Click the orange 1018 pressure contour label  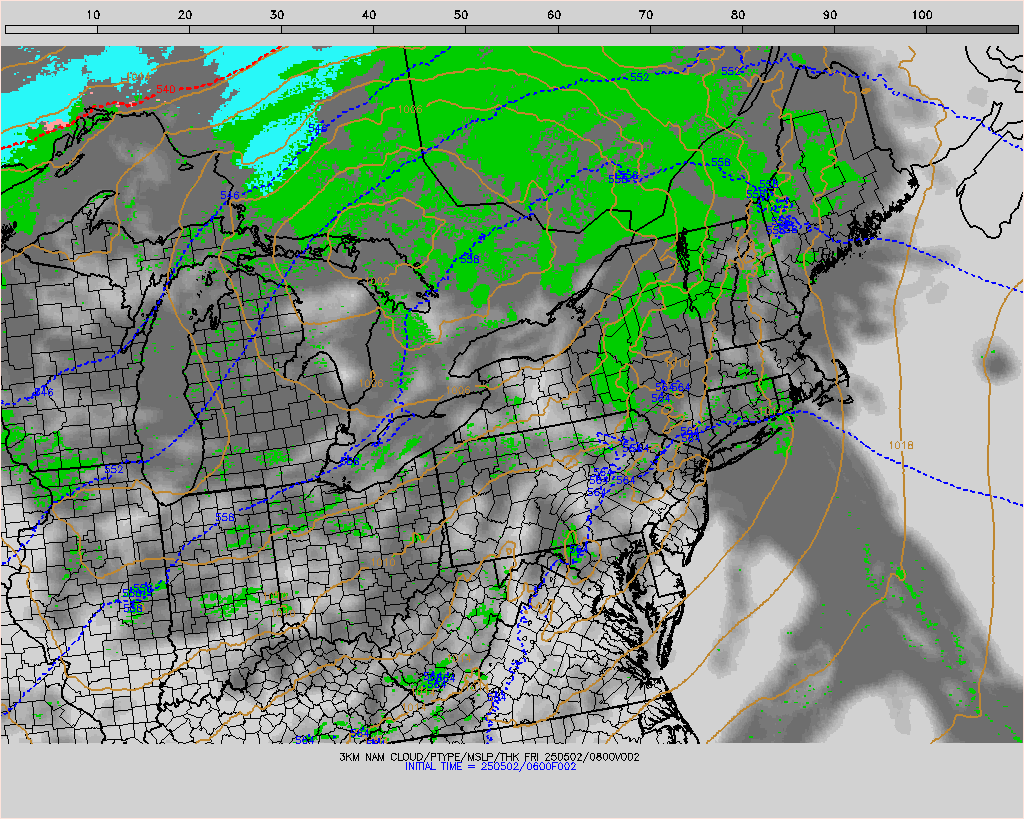tap(901, 445)
